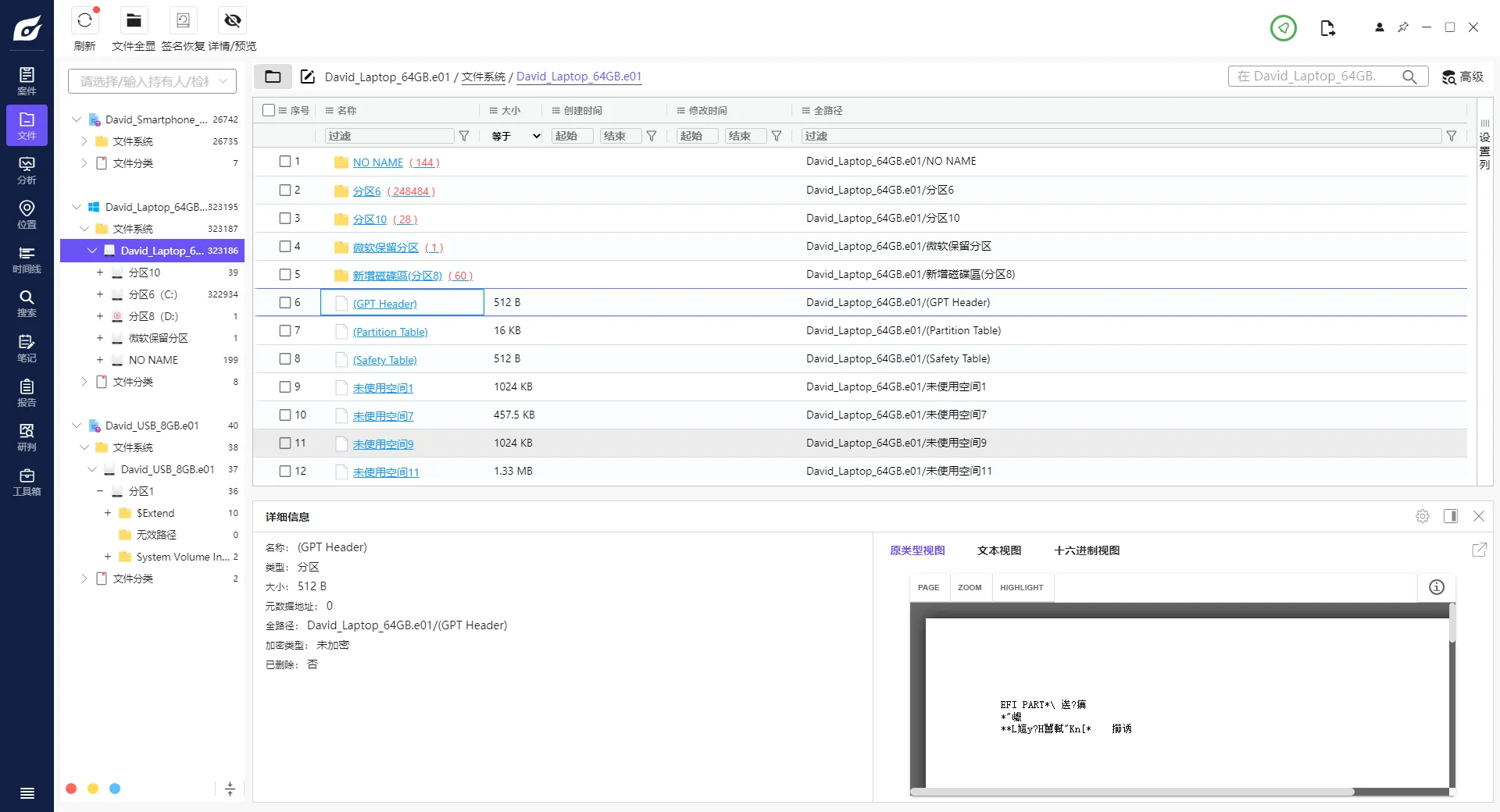Click the edit path pencil icon
Image resolution: width=1500 pixels, height=812 pixels.
(308, 77)
